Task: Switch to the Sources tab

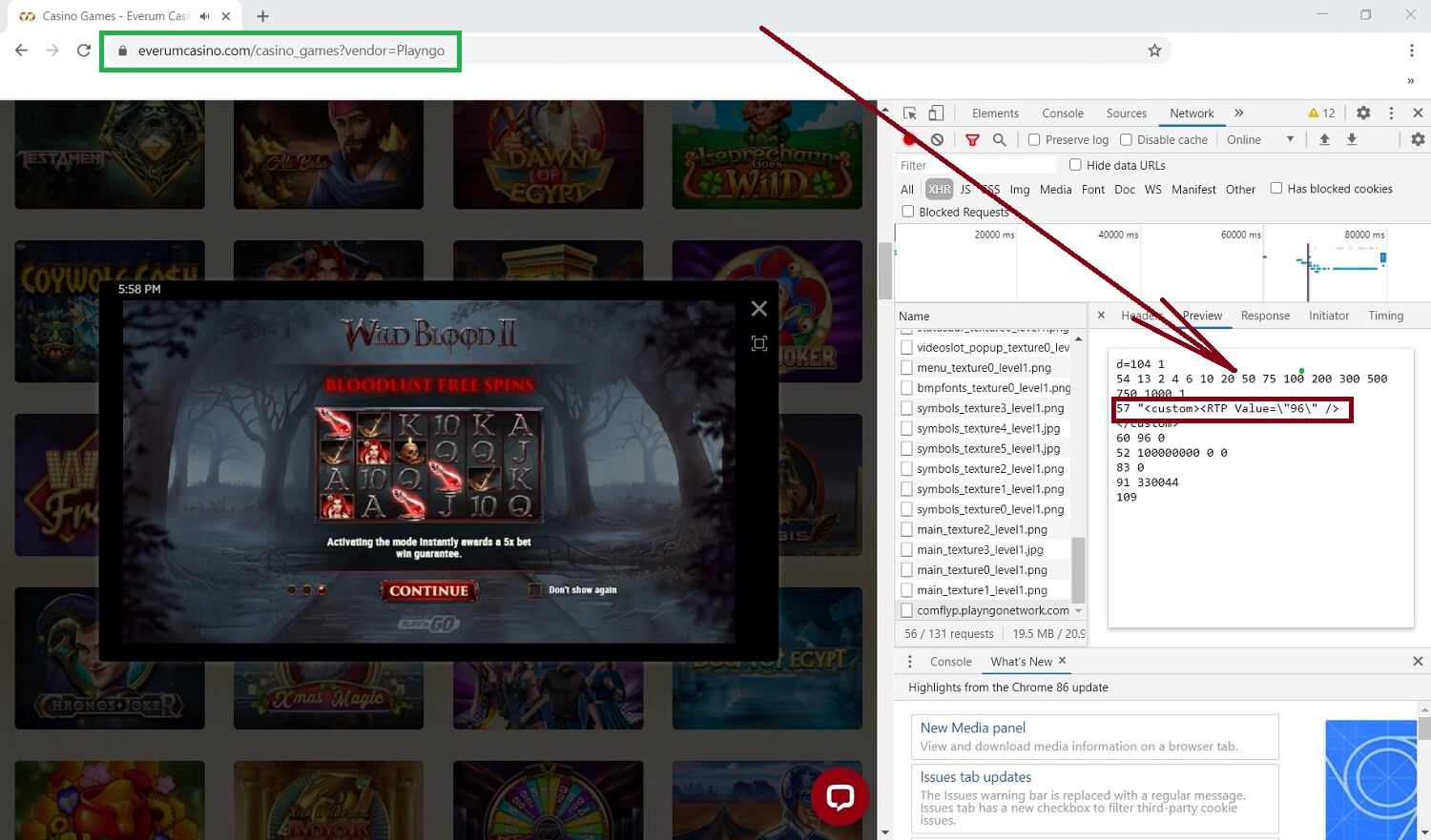Action: point(1127,113)
